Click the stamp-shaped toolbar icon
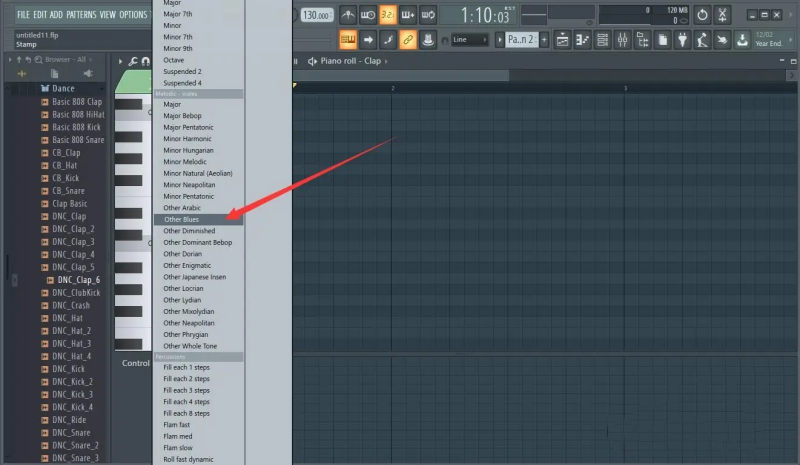 [x=428, y=40]
